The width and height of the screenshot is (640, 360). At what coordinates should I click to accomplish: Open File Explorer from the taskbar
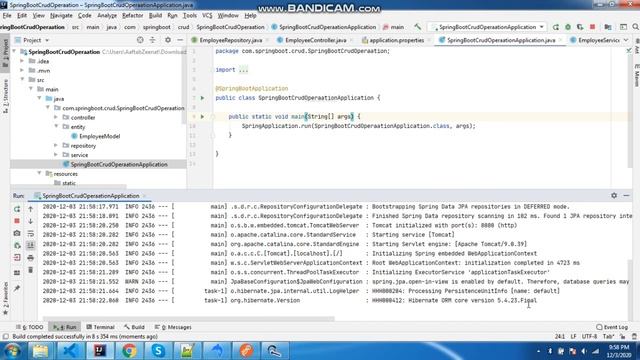(x=40, y=351)
